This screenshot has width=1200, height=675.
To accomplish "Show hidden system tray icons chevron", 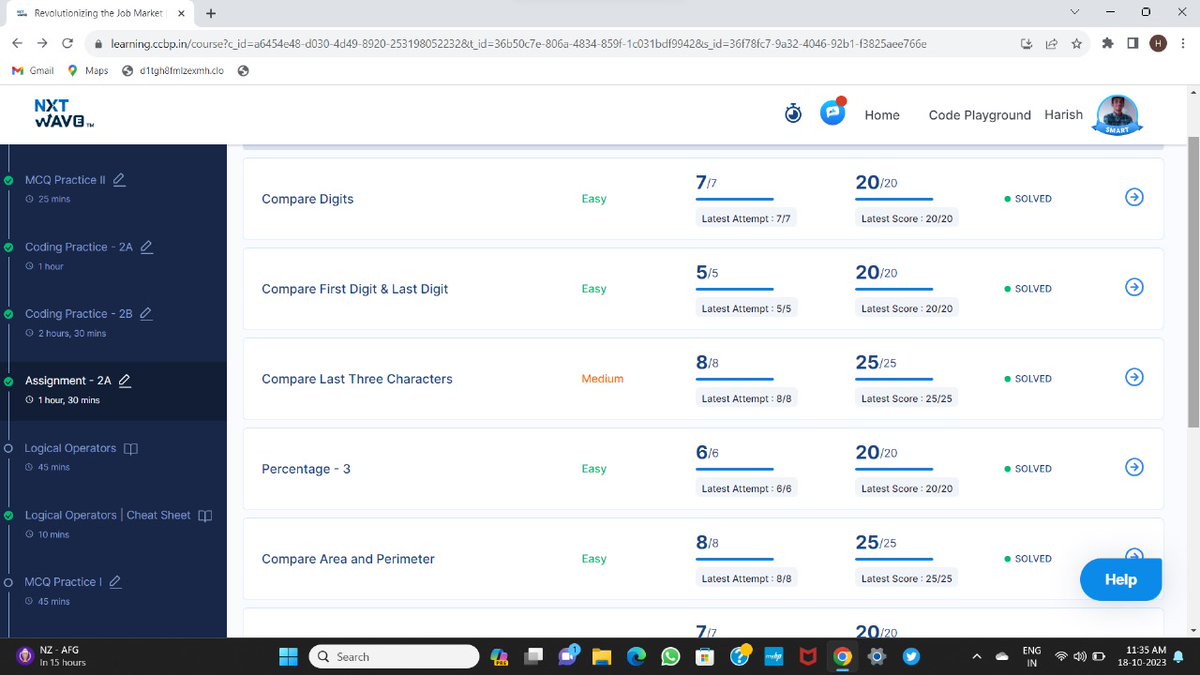I will pos(976,657).
